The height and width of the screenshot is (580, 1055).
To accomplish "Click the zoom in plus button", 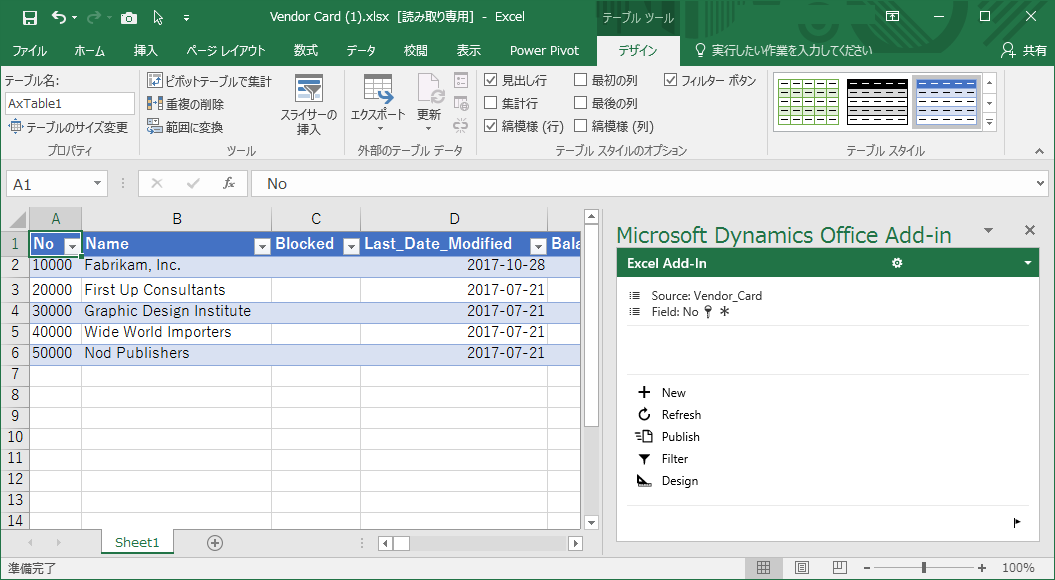I will click(x=982, y=568).
